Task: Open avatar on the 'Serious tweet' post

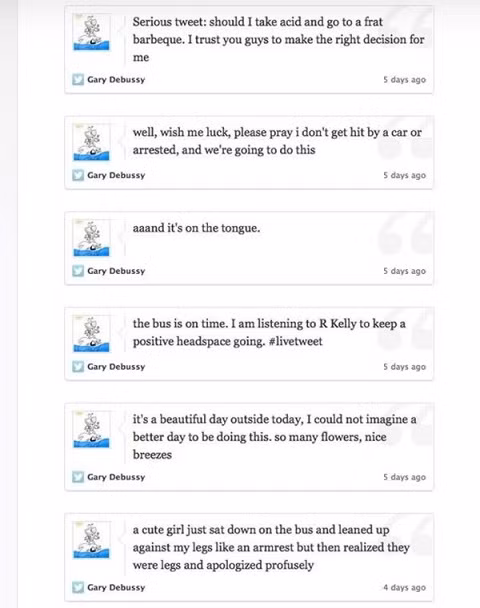Action: coord(92,33)
